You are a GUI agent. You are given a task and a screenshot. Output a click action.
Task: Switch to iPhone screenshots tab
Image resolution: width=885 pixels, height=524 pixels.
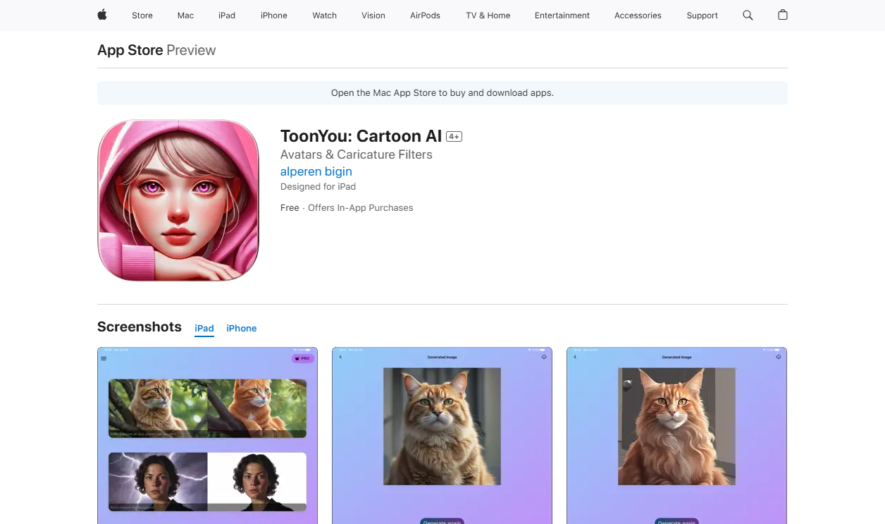pyautogui.click(x=242, y=328)
